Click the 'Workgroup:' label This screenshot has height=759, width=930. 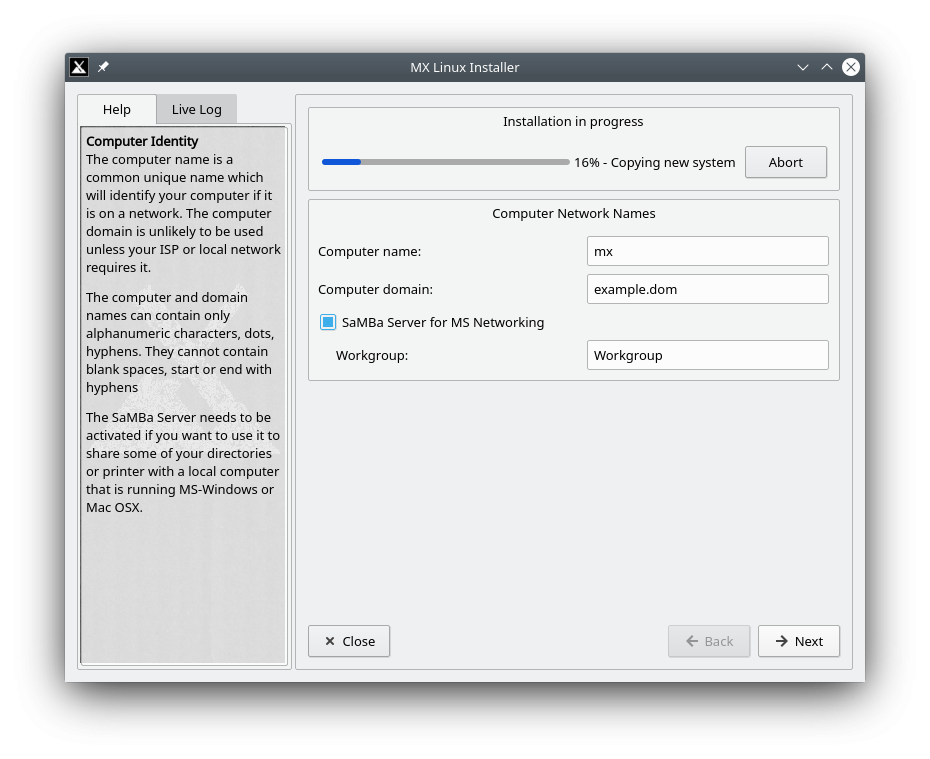tap(372, 356)
